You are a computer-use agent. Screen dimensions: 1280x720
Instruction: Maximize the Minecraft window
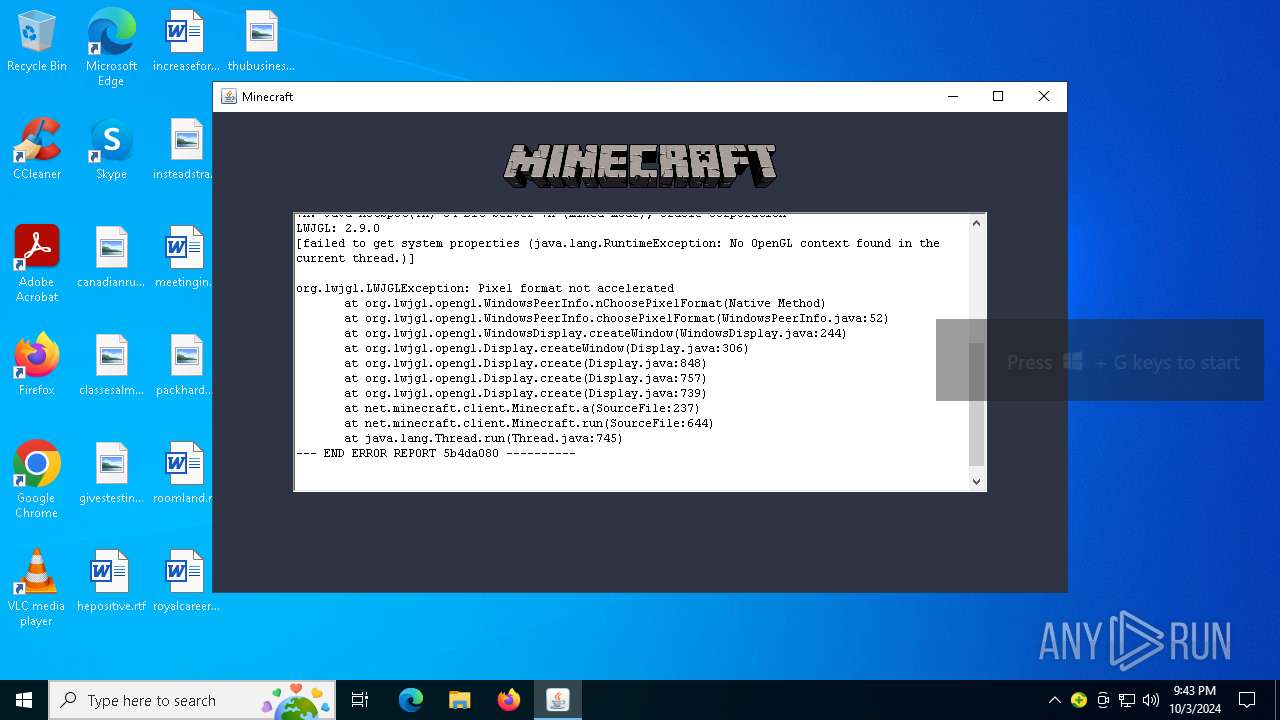[x=998, y=96]
